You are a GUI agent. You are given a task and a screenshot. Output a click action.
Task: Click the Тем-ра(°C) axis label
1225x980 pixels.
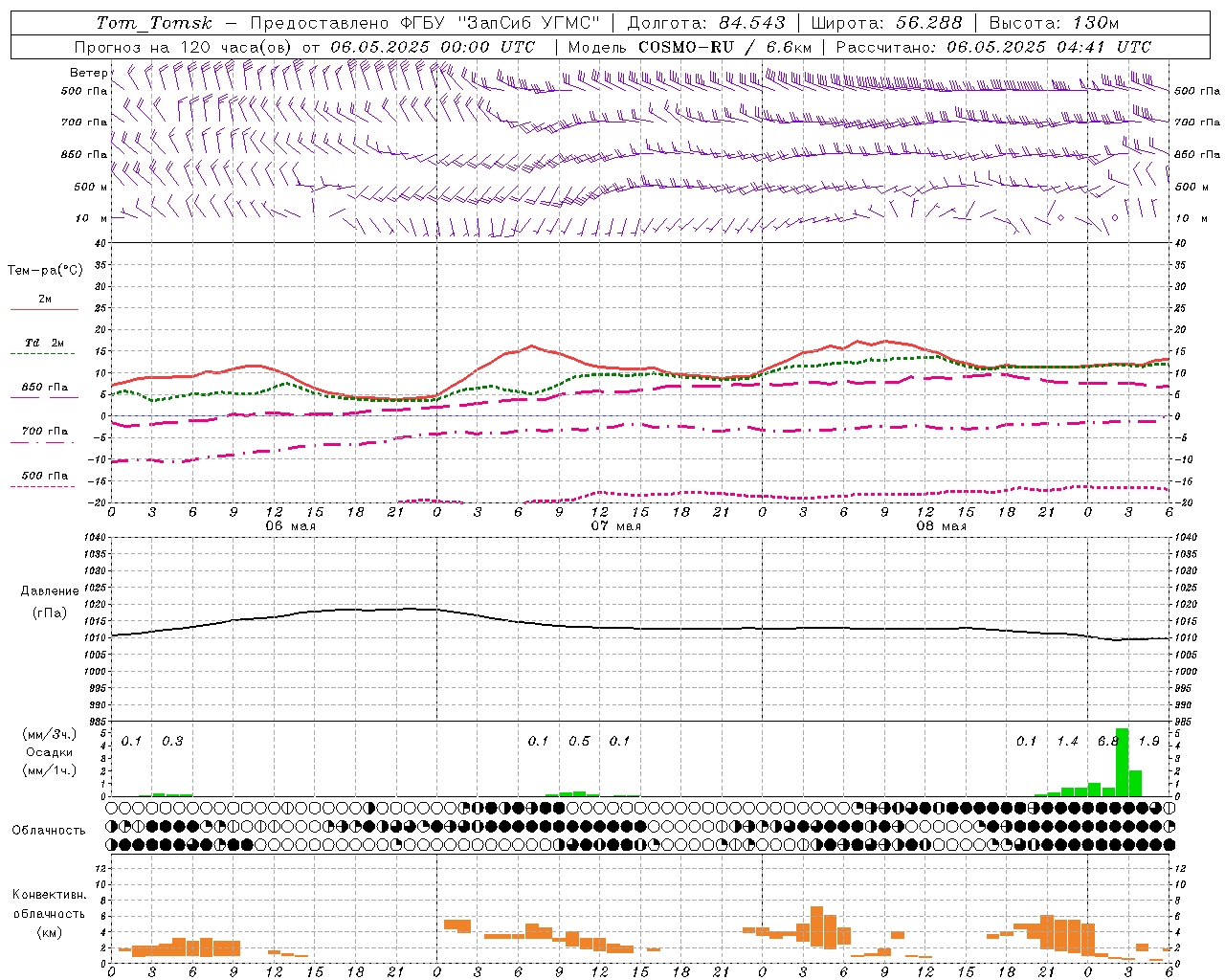[x=45, y=271]
